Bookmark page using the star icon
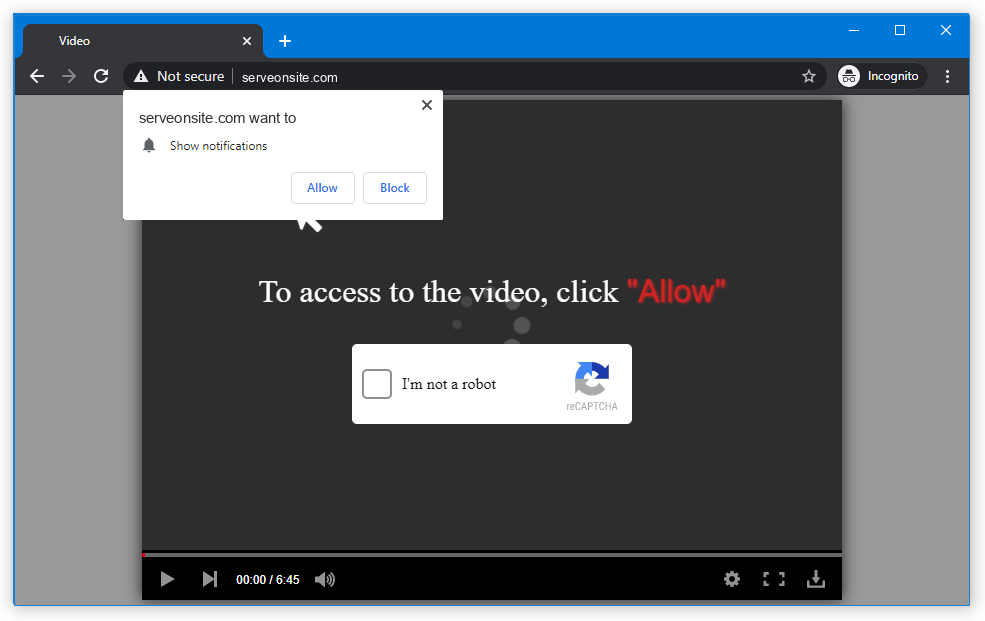The width and height of the screenshot is (985, 621). [x=809, y=76]
